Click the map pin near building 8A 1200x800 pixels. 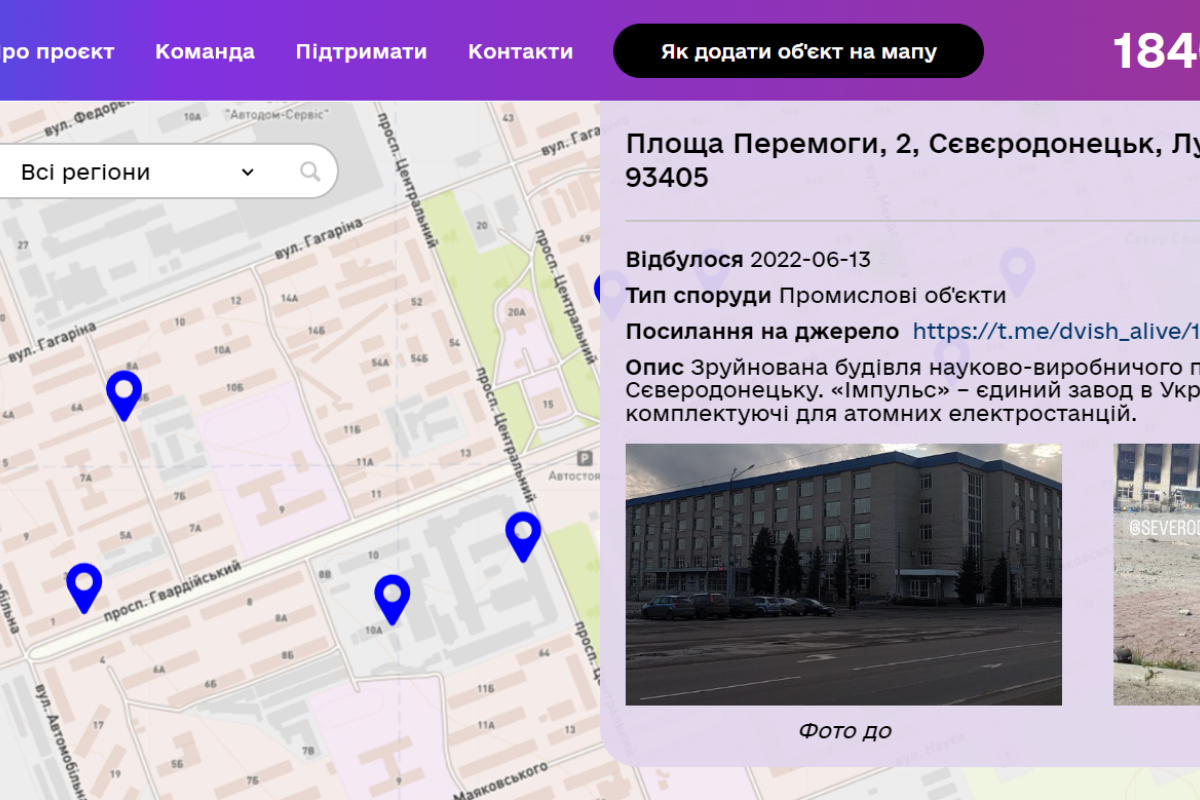[x=124, y=393]
